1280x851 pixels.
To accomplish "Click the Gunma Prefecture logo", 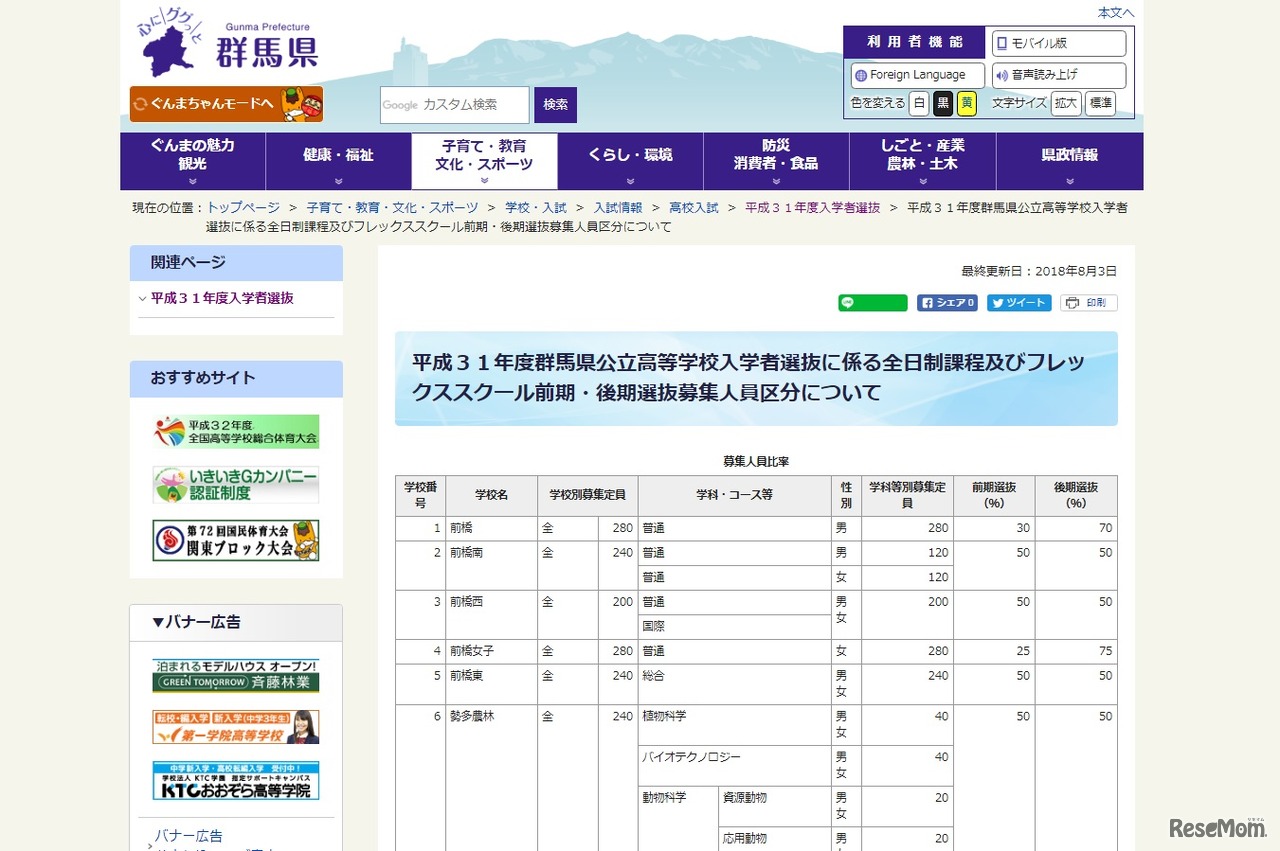I will pyautogui.click(x=220, y=45).
